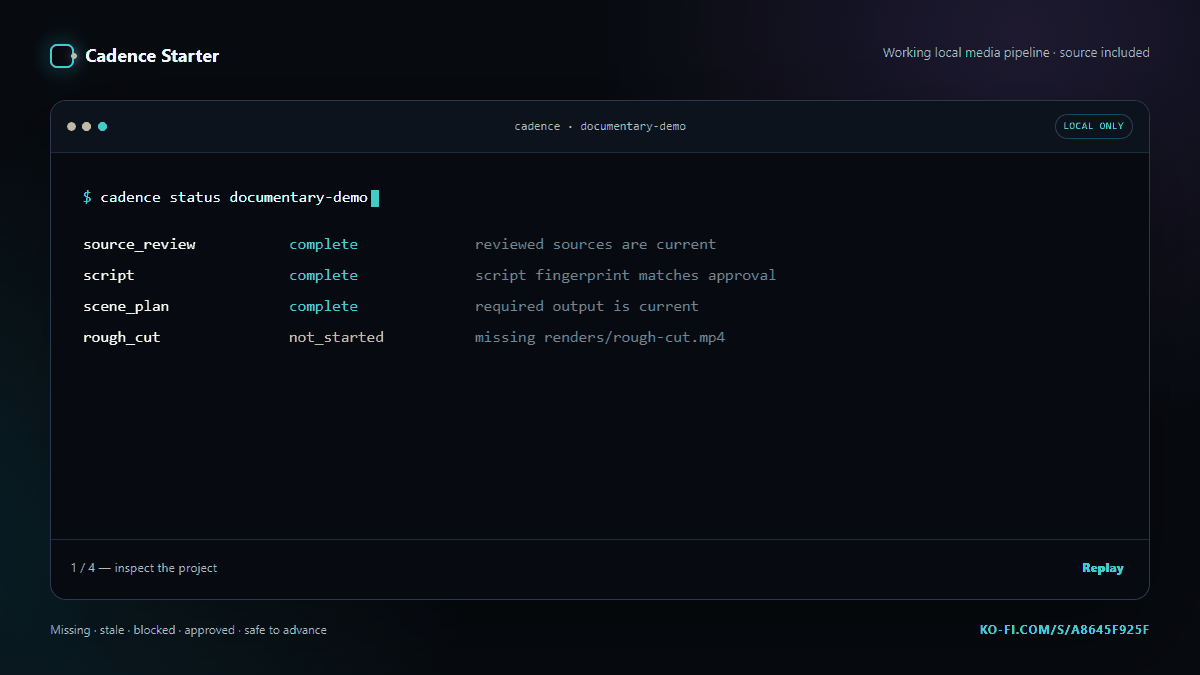The width and height of the screenshot is (1200, 675).
Task: Click the complete status for script
Action: (323, 275)
